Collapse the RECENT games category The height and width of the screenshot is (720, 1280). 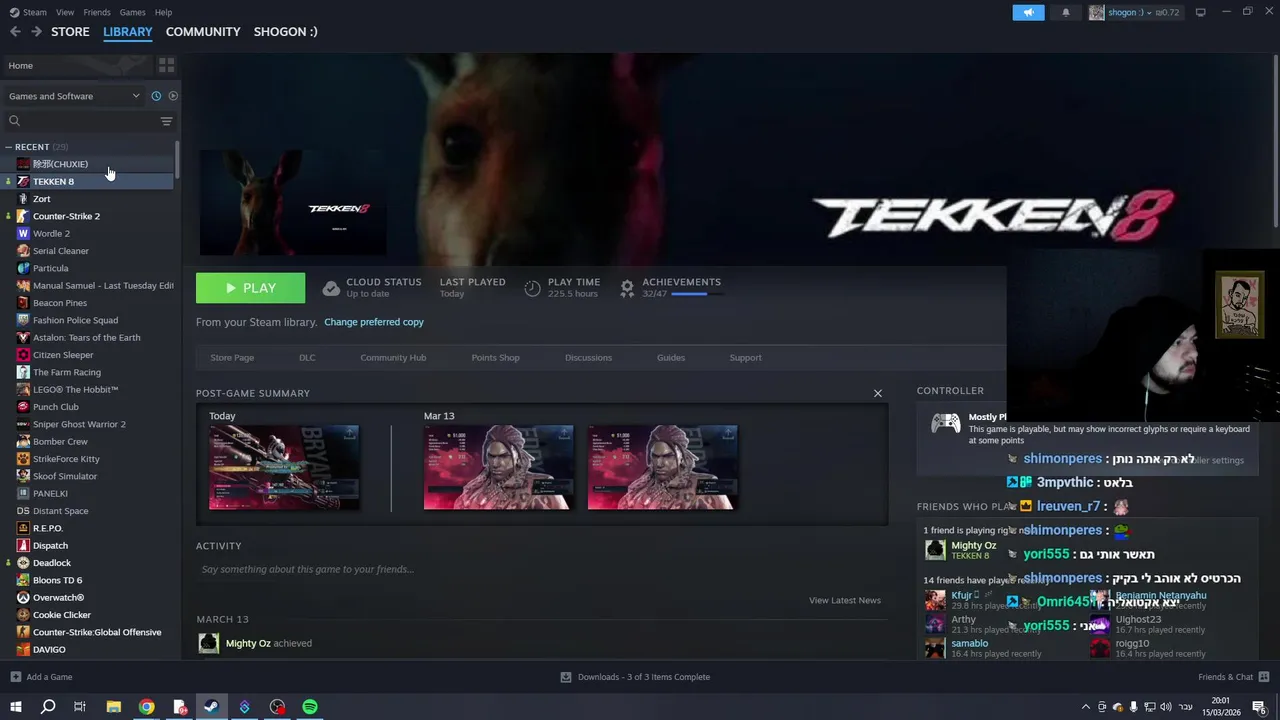point(8,147)
